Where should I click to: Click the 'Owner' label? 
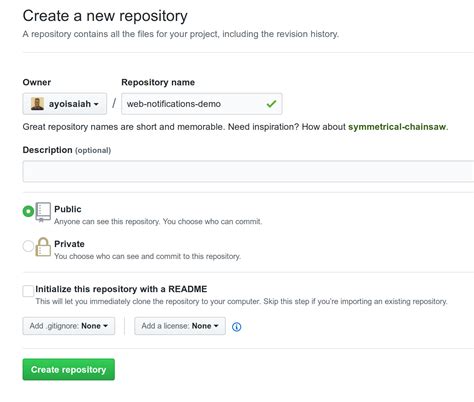click(37, 82)
